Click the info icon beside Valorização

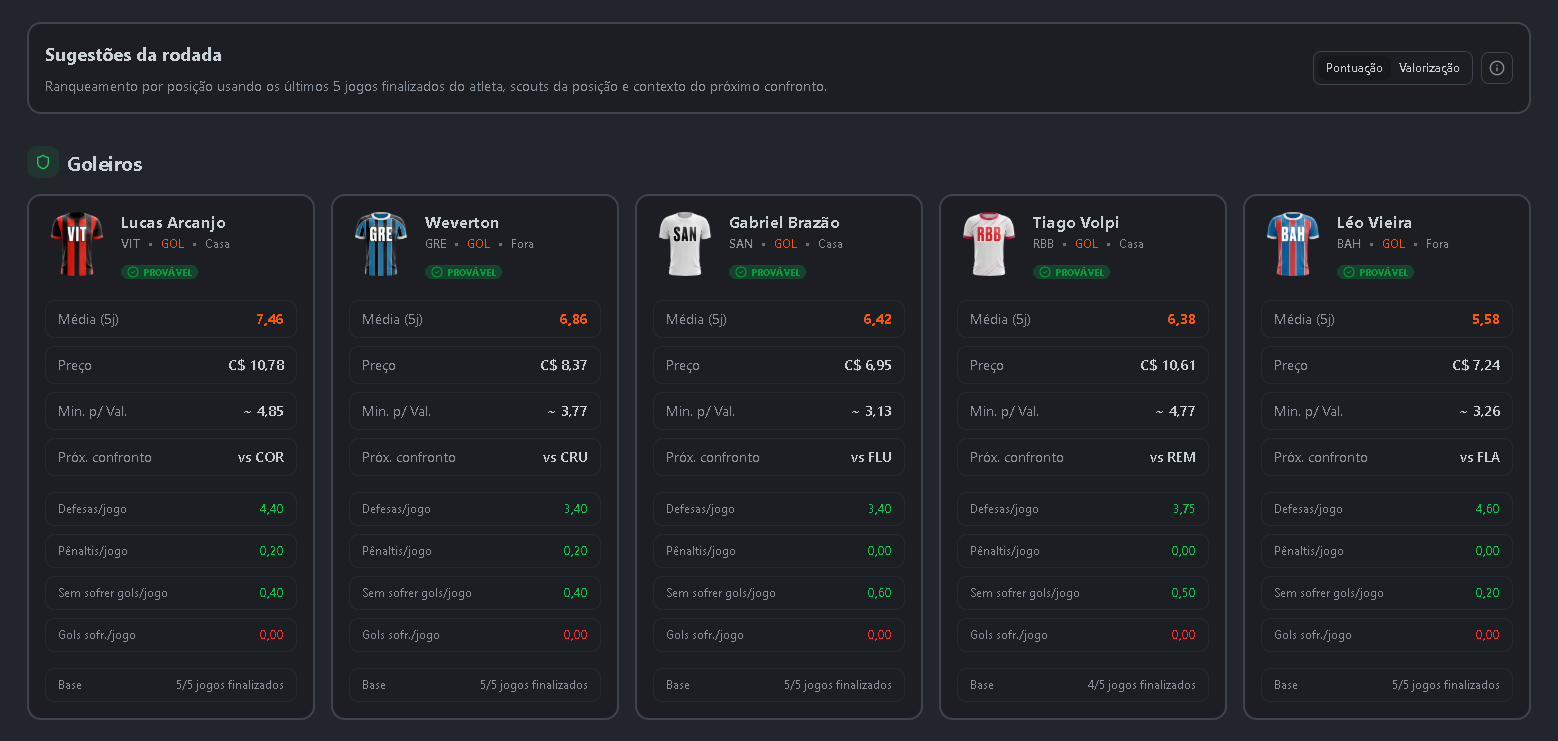click(x=1496, y=68)
